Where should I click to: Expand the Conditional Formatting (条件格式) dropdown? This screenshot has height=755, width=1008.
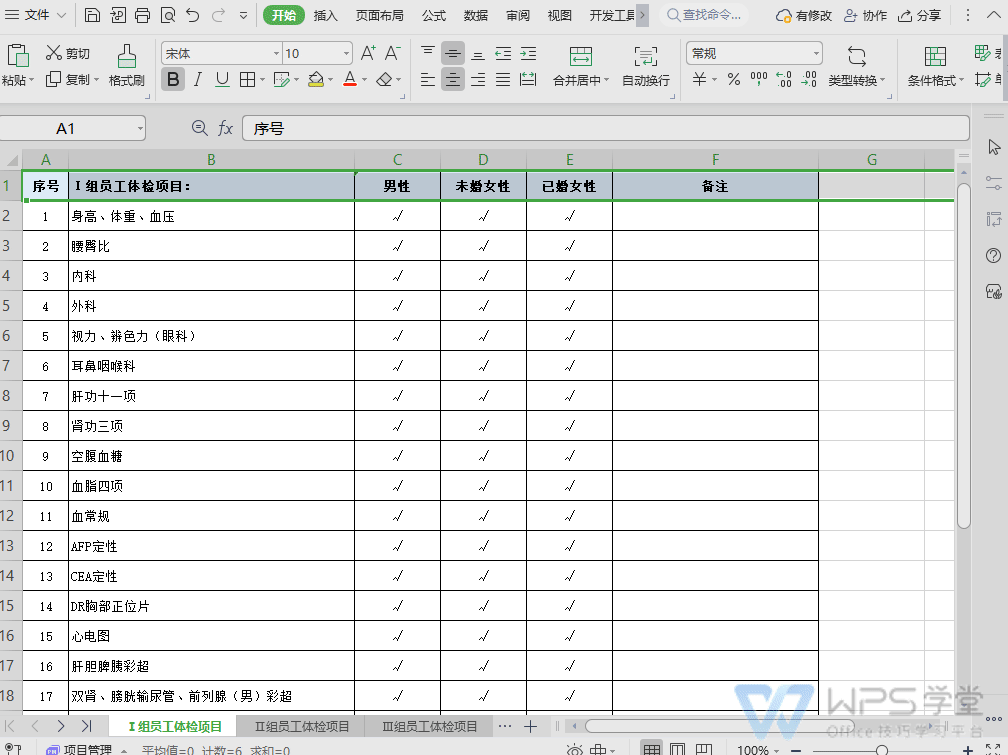(x=961, y=80)
